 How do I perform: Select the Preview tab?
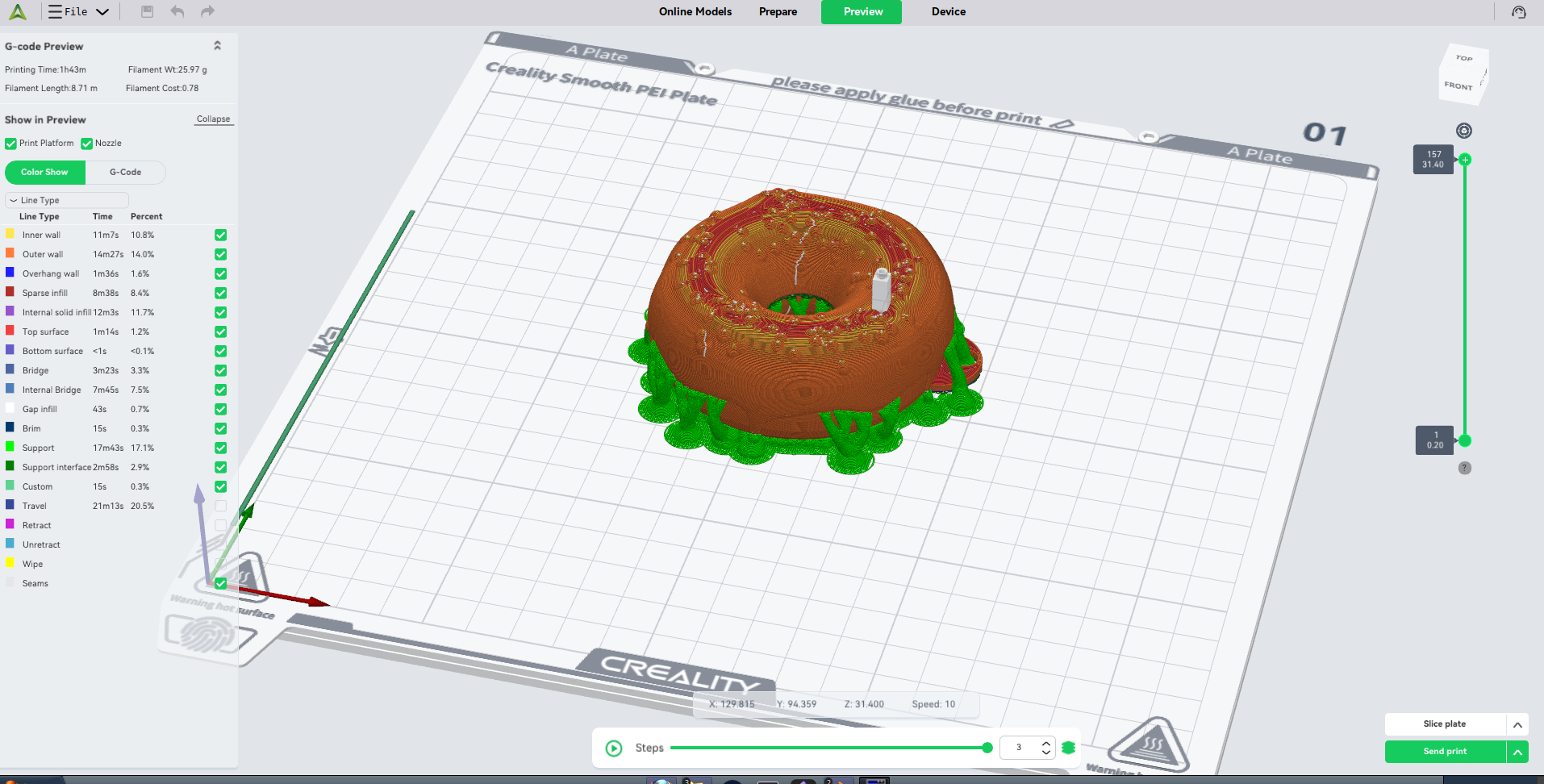click(x=862, y=11)
